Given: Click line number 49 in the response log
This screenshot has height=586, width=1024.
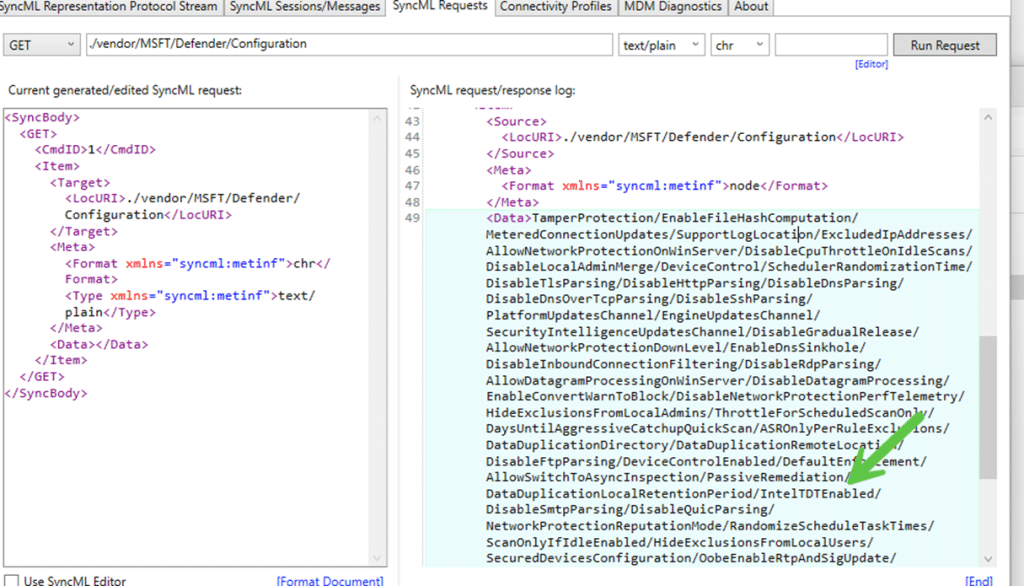Looking at the screenshot, I should tap(415, 218).
